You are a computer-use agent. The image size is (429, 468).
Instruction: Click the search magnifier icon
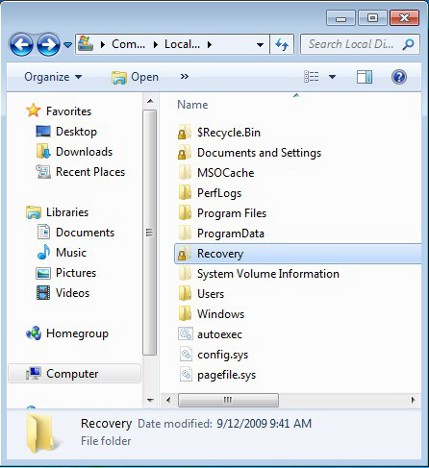(x=408, y=44)
